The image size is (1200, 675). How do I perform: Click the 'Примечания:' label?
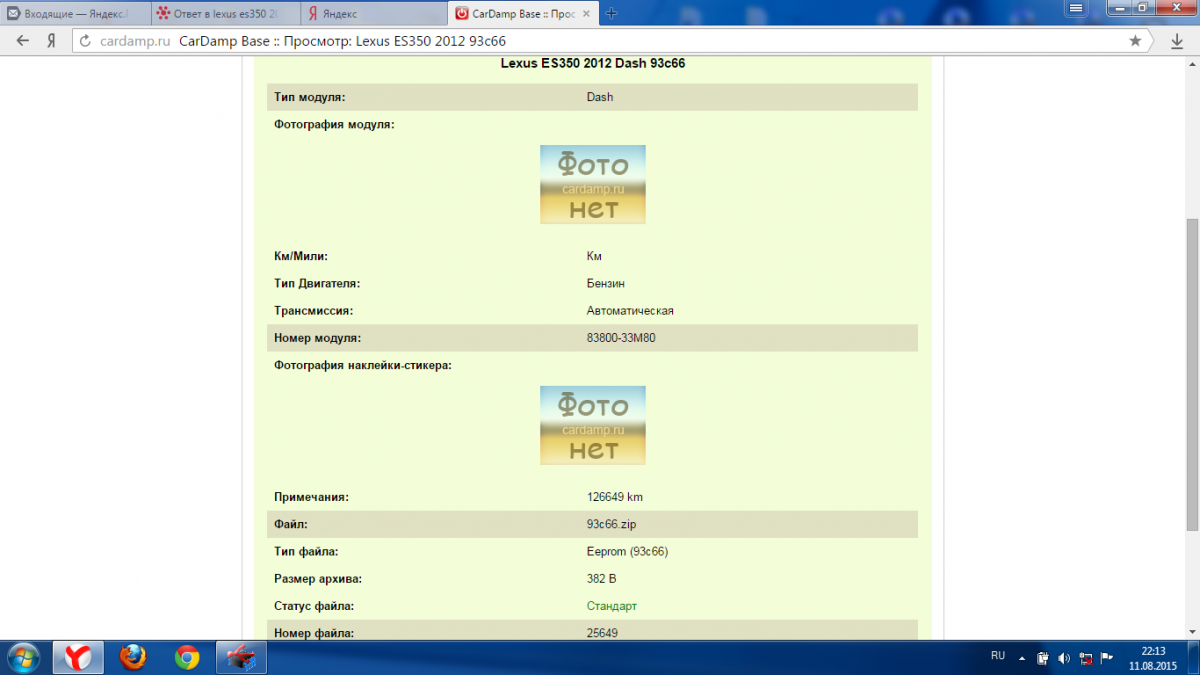point(311,497)
